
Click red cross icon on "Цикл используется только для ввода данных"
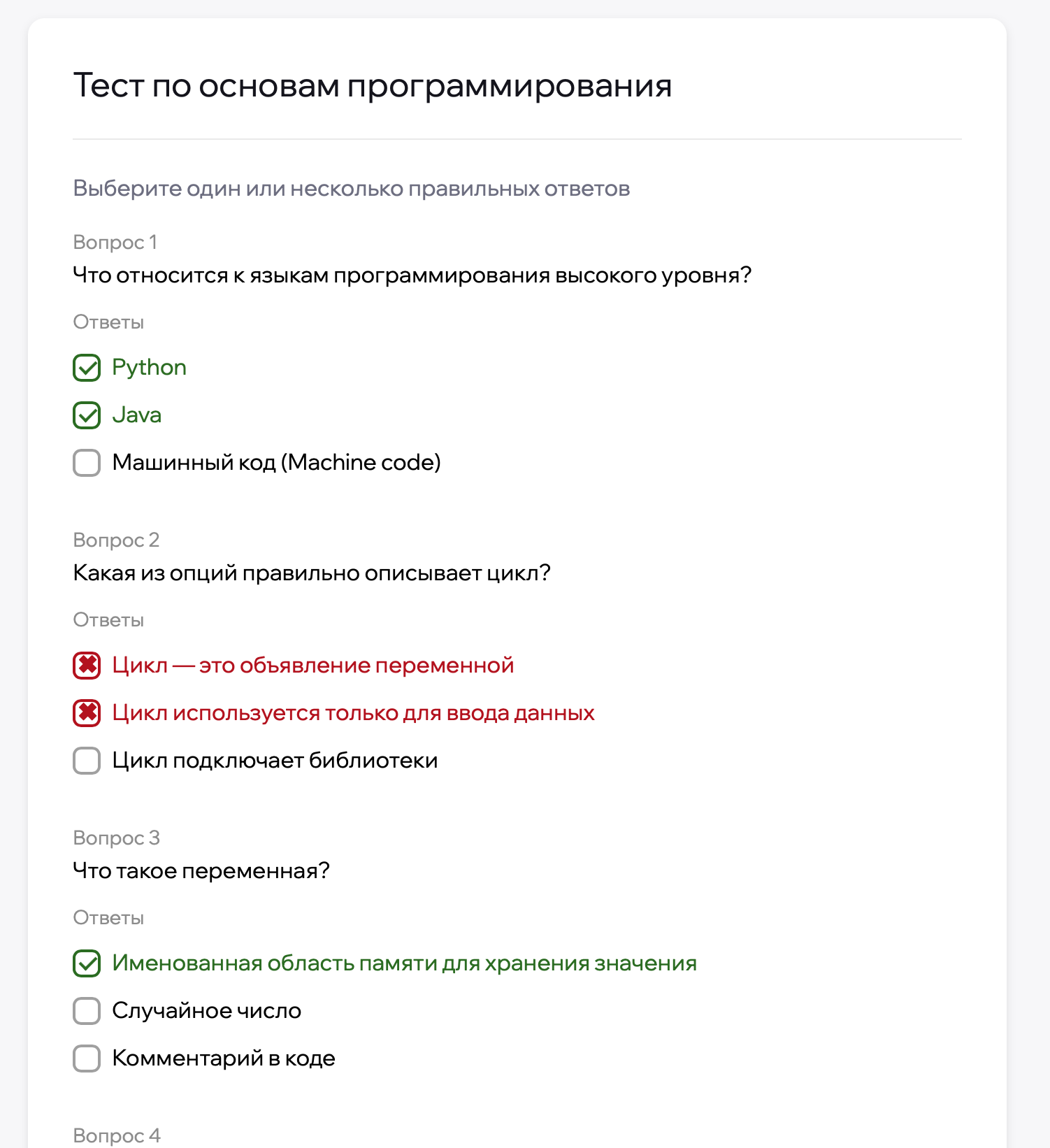(x=86, y=713)
